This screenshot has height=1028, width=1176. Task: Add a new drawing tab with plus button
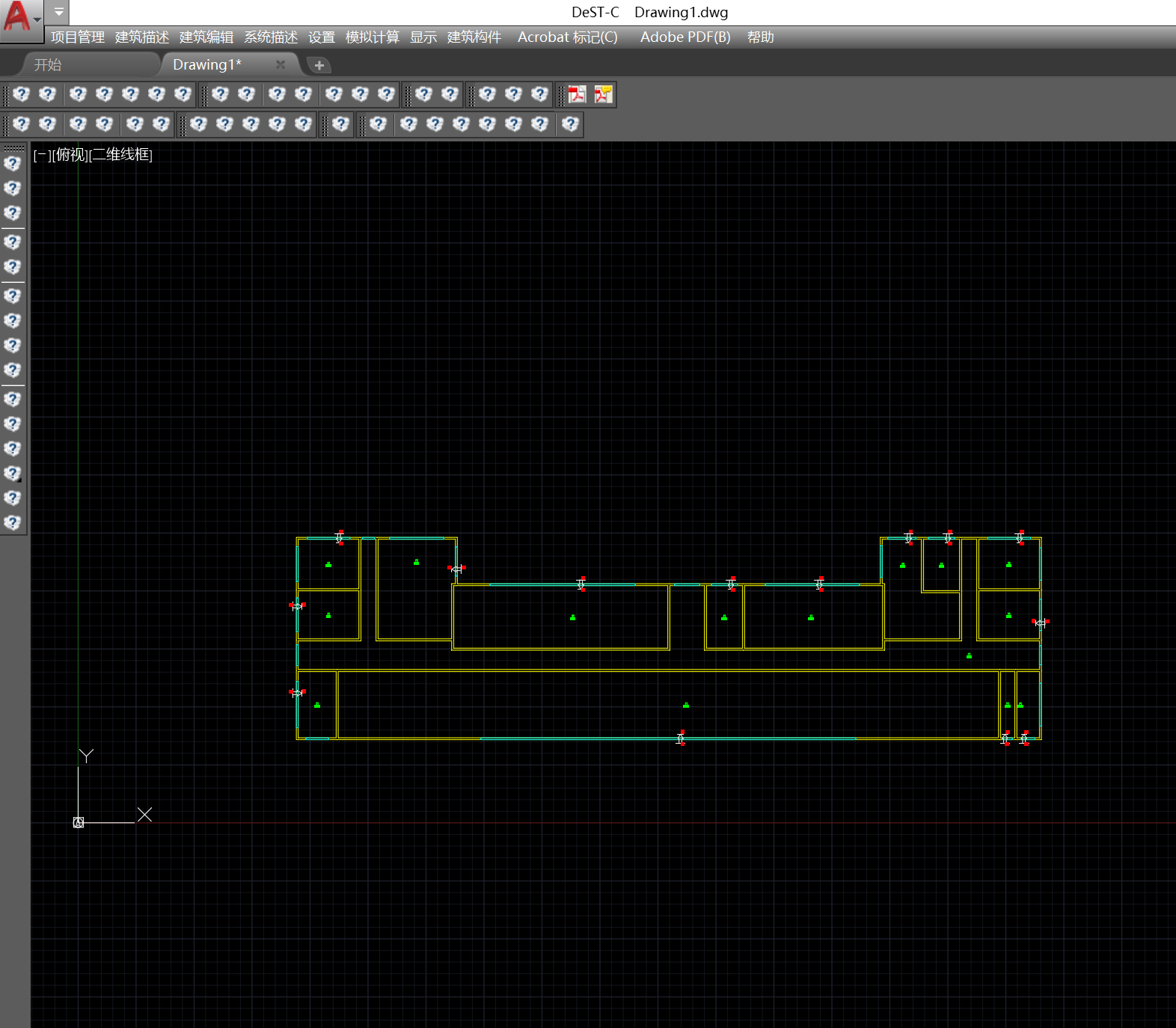pos(319,65)
